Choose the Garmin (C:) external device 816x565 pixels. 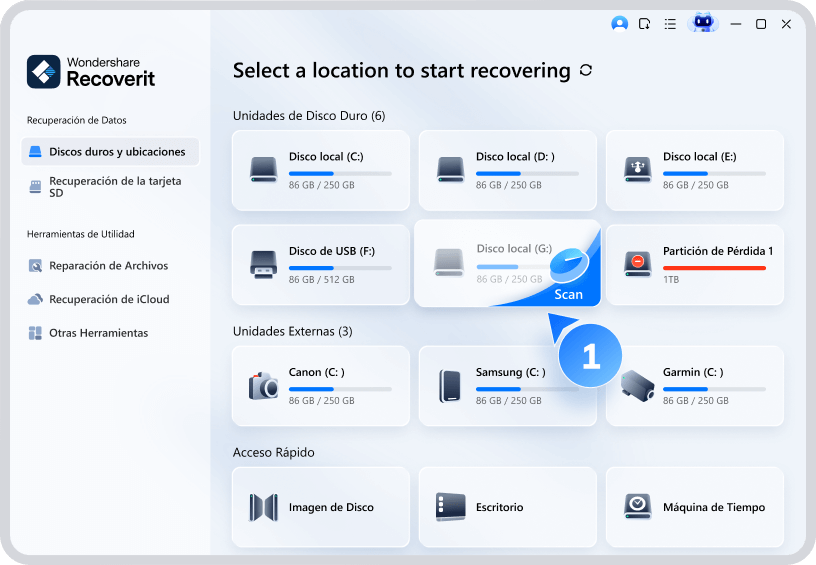coord(694,385)
